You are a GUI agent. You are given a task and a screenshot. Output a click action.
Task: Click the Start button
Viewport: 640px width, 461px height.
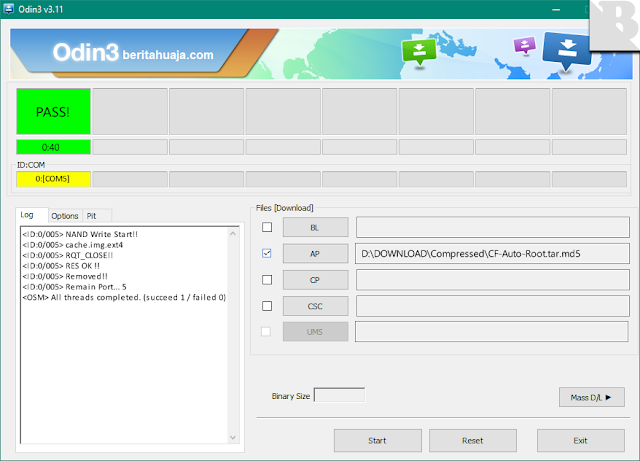(x=378, y=441)
